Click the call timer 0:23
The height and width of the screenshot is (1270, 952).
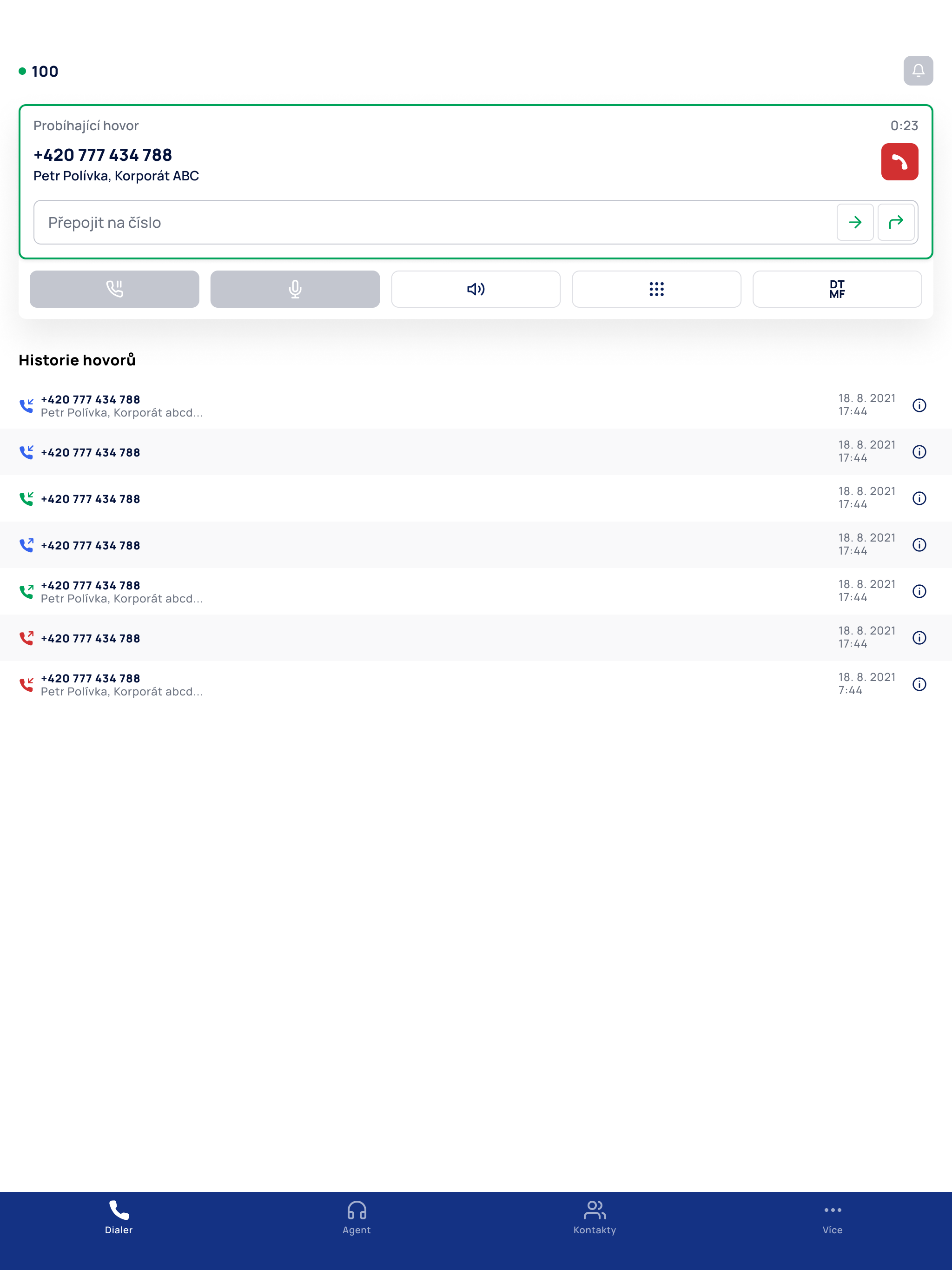[x=904, y=126]
